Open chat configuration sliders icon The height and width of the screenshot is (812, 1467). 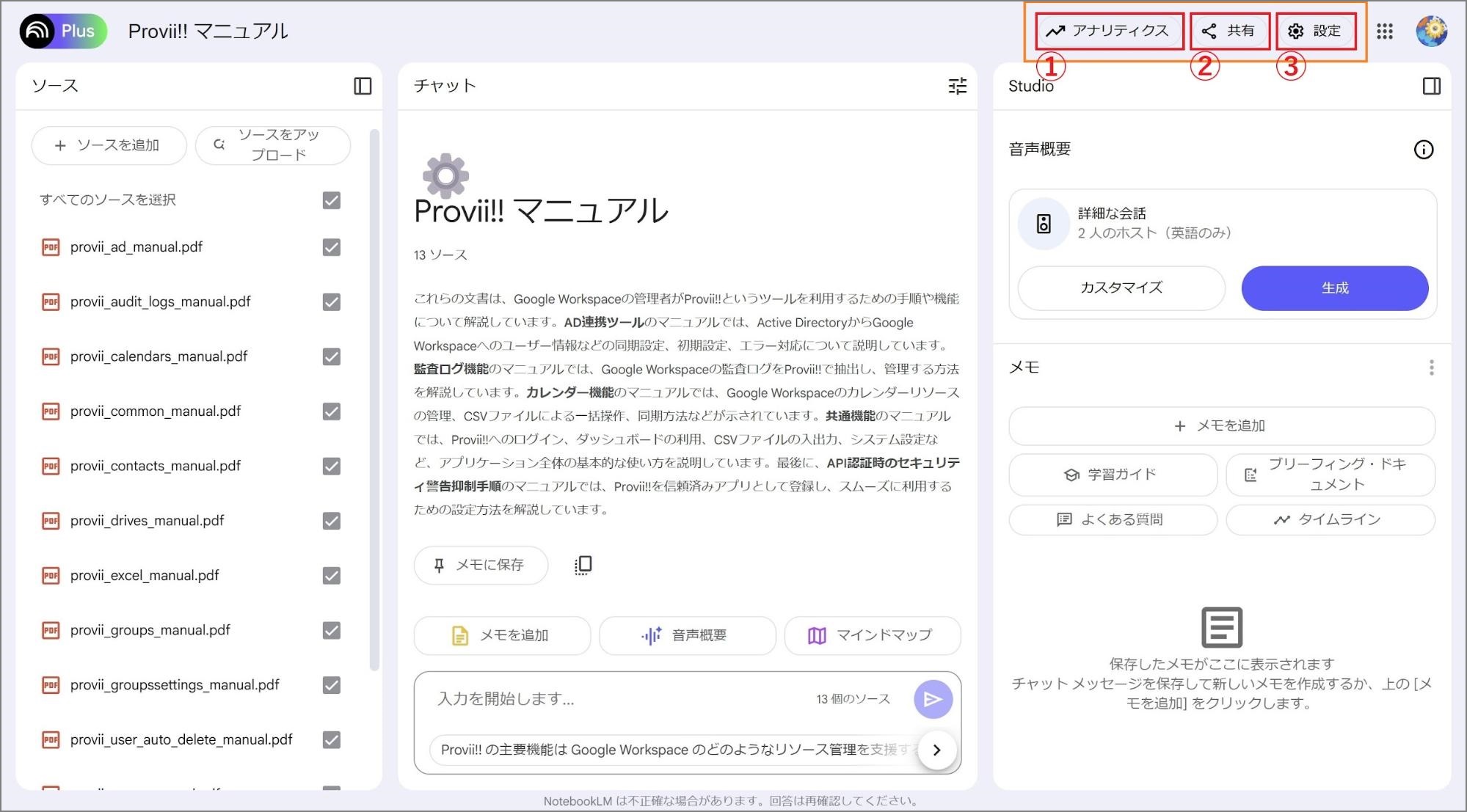tap(957, 86)
